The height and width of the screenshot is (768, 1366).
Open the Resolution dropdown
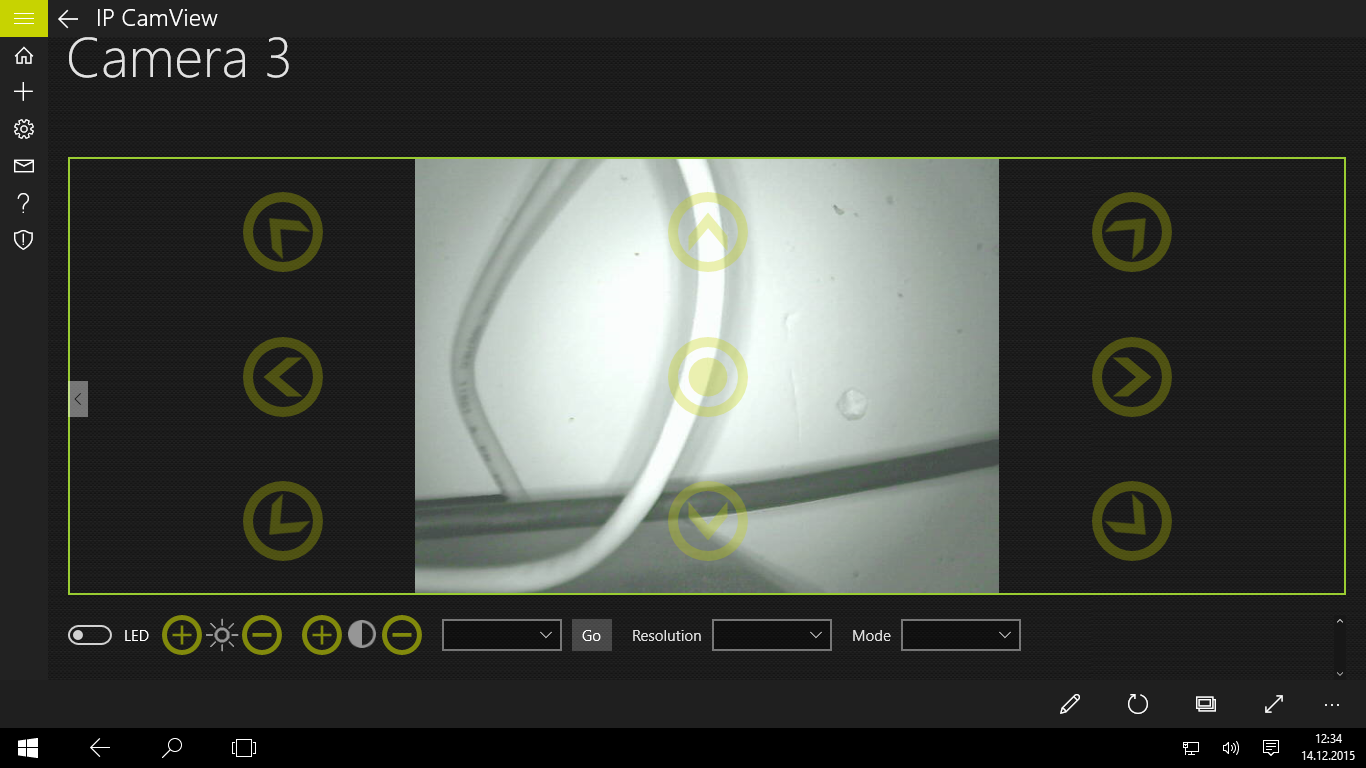pyautogui.click(x=772, y=635)
